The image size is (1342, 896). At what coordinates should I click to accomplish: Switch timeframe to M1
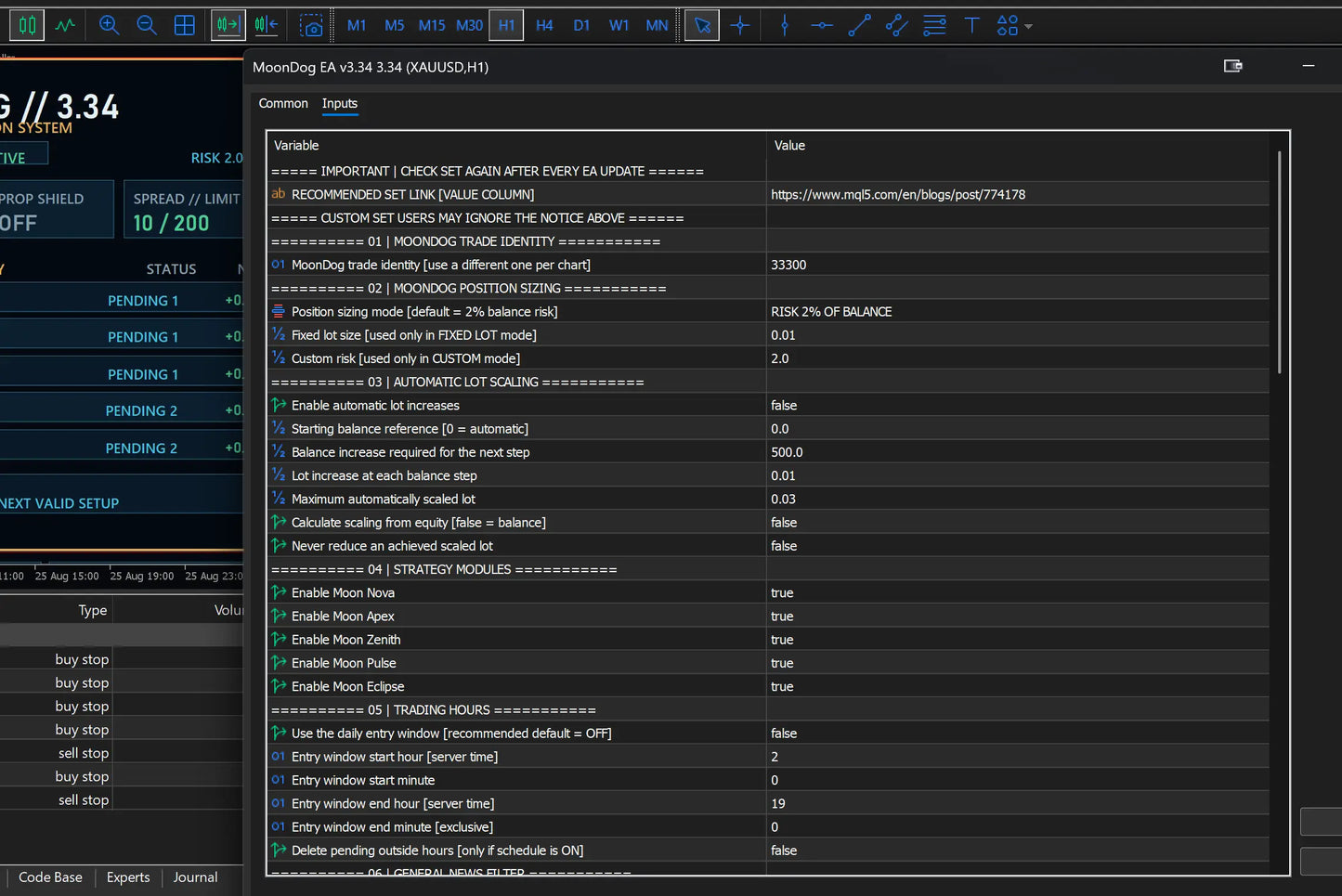pyautogui.click(x=357, y=25)
